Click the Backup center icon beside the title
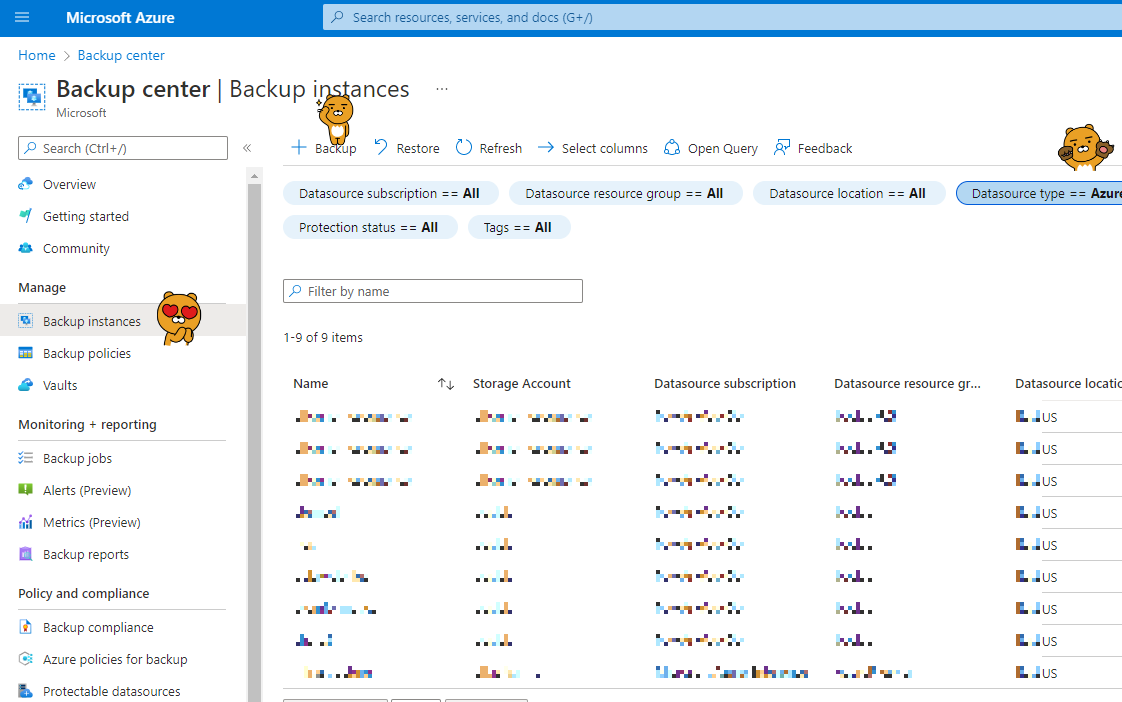 (x=31, y=97)
